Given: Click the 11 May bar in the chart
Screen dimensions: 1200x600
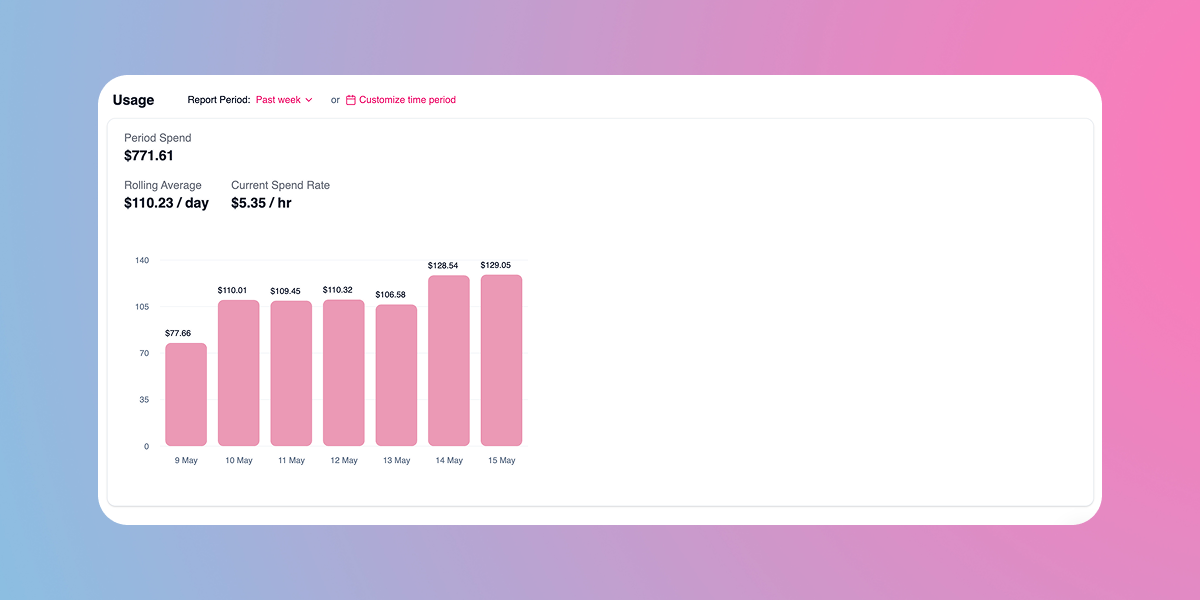Looking at the screenshot, I should coord(291,373).
